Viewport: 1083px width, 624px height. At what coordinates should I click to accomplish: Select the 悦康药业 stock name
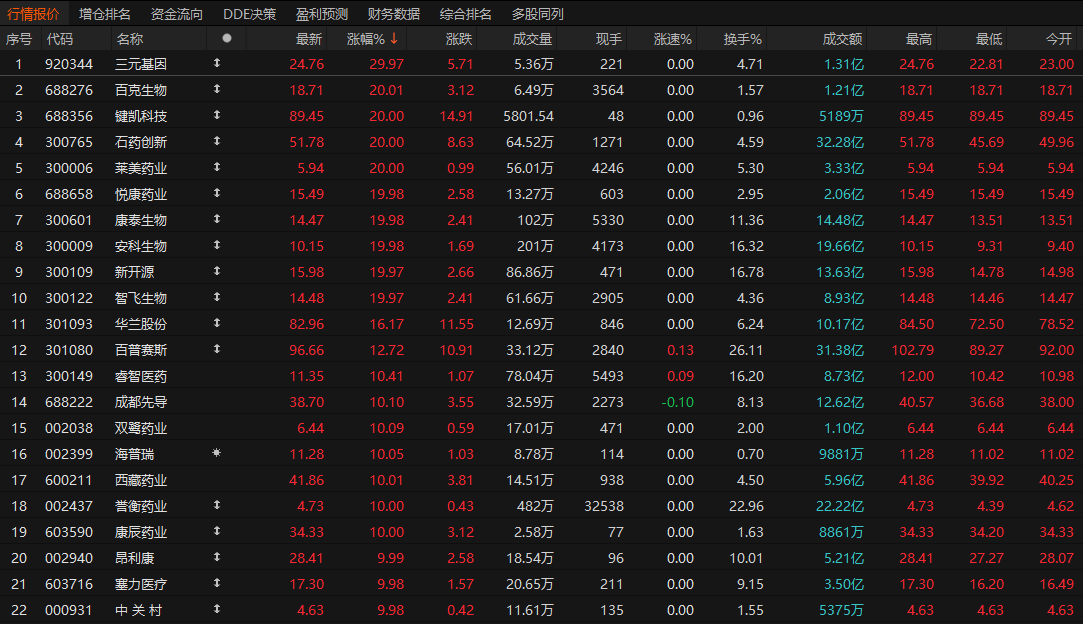(x=141, y=195)
